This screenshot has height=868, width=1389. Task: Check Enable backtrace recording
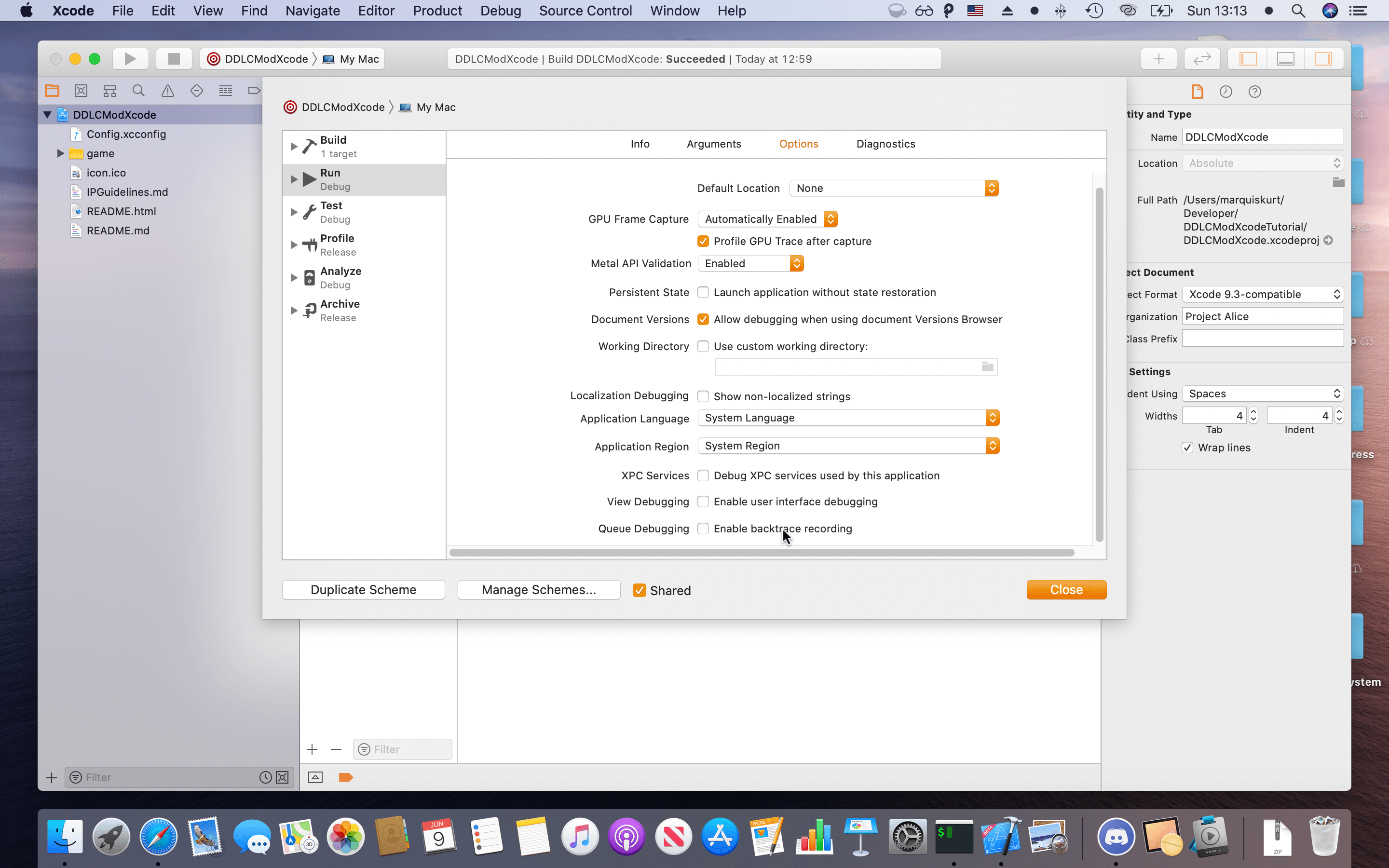(703, 529)
